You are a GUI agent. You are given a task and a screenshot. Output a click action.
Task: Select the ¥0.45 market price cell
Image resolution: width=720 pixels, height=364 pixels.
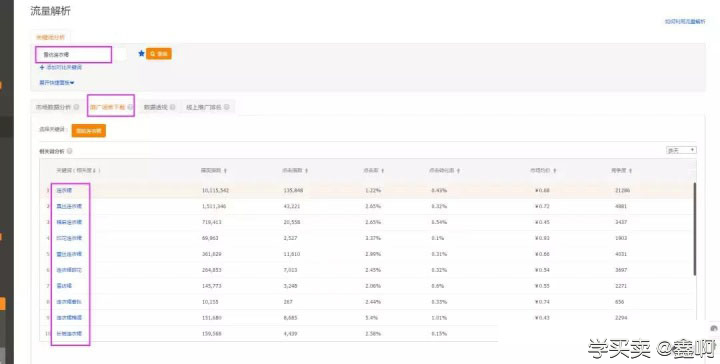click(542, 222)
